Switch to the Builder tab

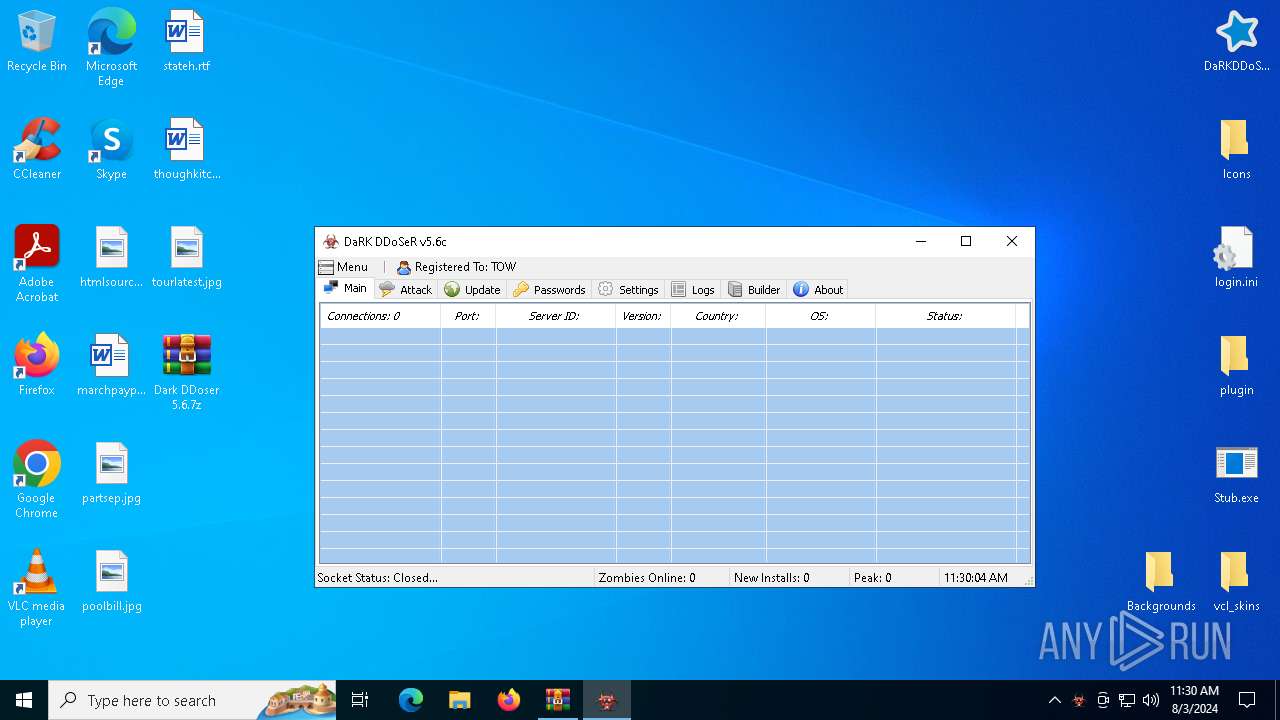[x=754, y=289]
